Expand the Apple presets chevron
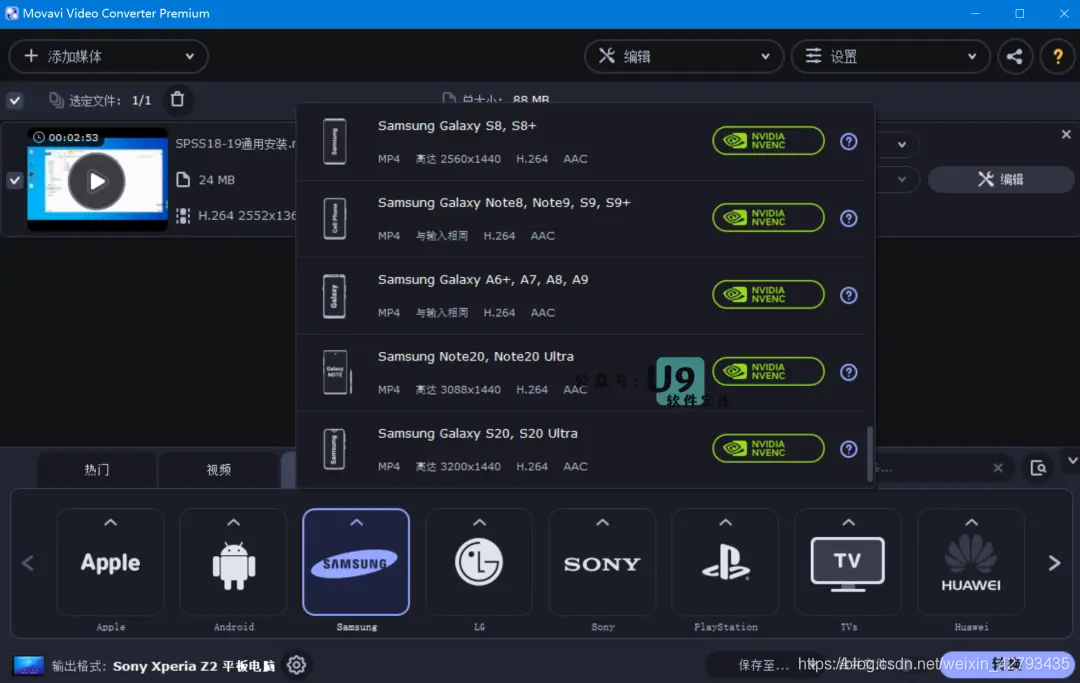 pos(110,523)
